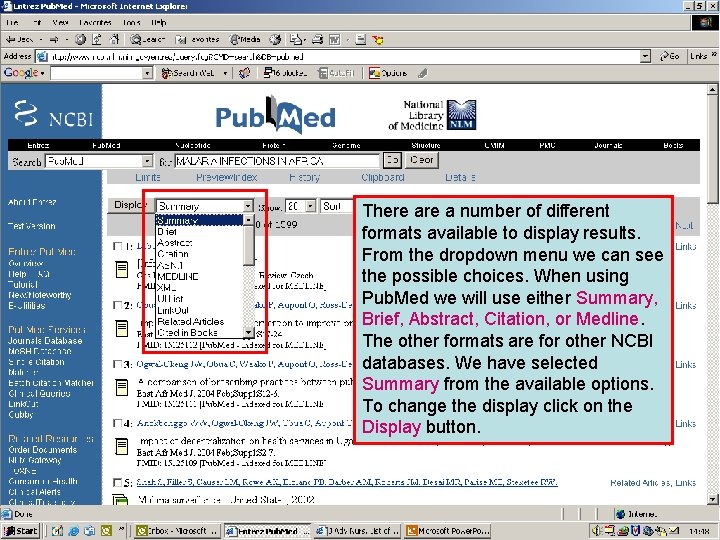Click the IE Back arrow button
This screenshot has height=540, width=720.
[x=19, y=40]
